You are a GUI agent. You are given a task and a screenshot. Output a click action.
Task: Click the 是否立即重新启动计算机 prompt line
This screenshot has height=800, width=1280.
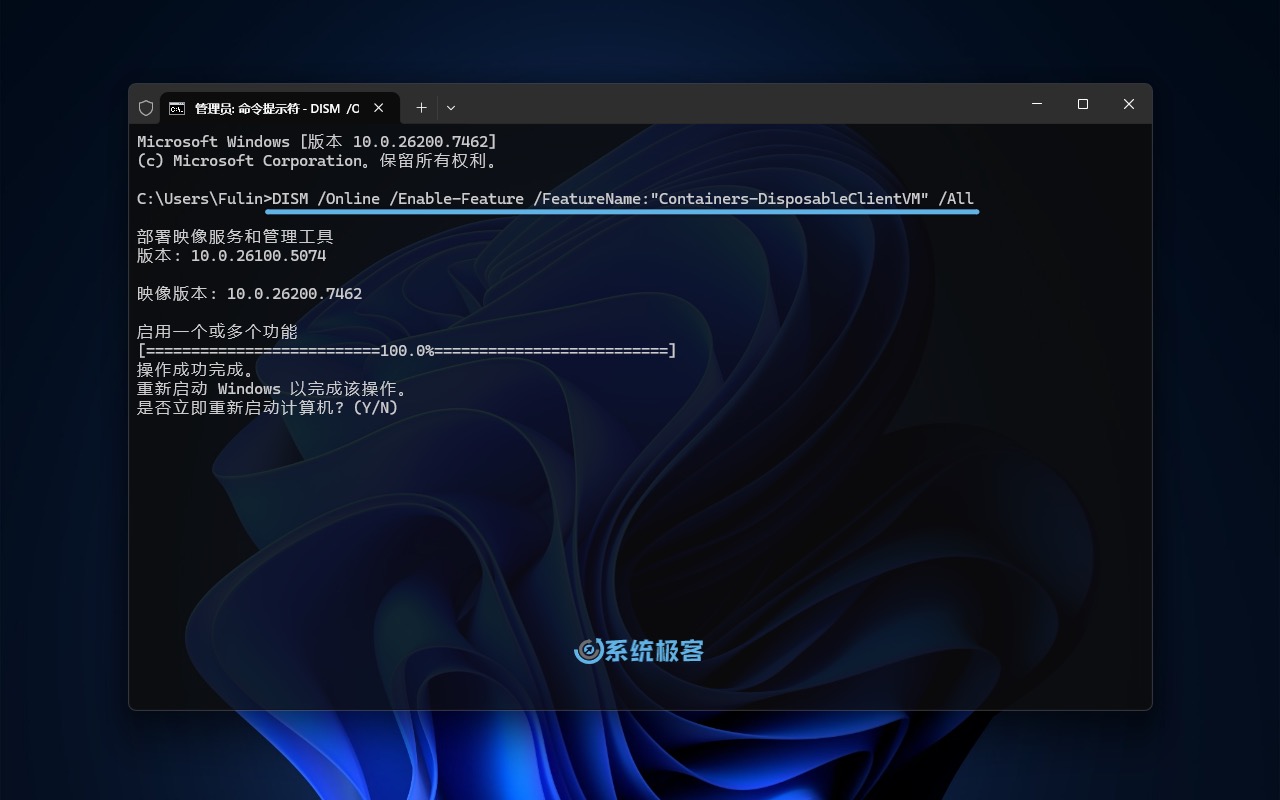270,407
